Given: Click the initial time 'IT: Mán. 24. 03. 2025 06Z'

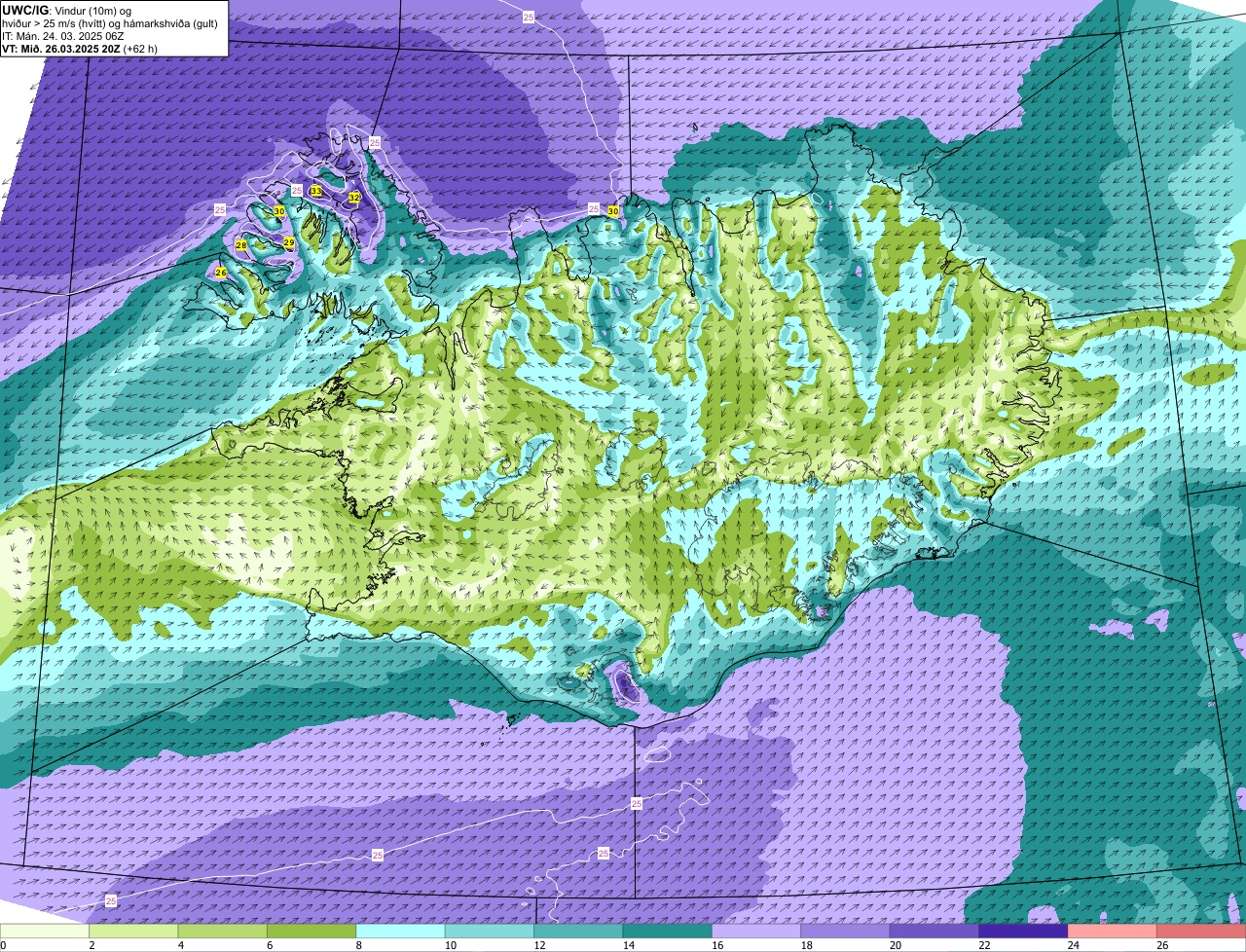Looking at the screenshot, I should point(63,35).
